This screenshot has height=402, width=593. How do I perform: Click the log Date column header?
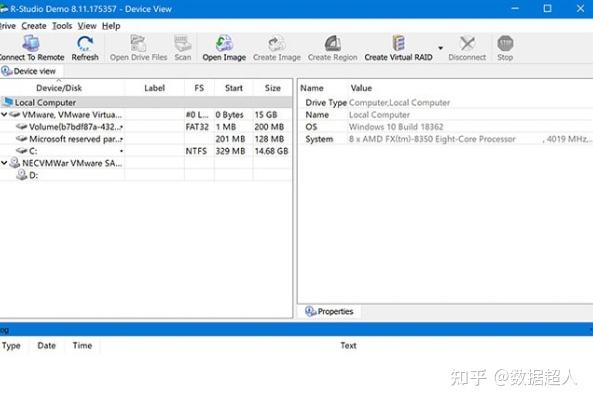pyautogui.click(x=47, y=345)
